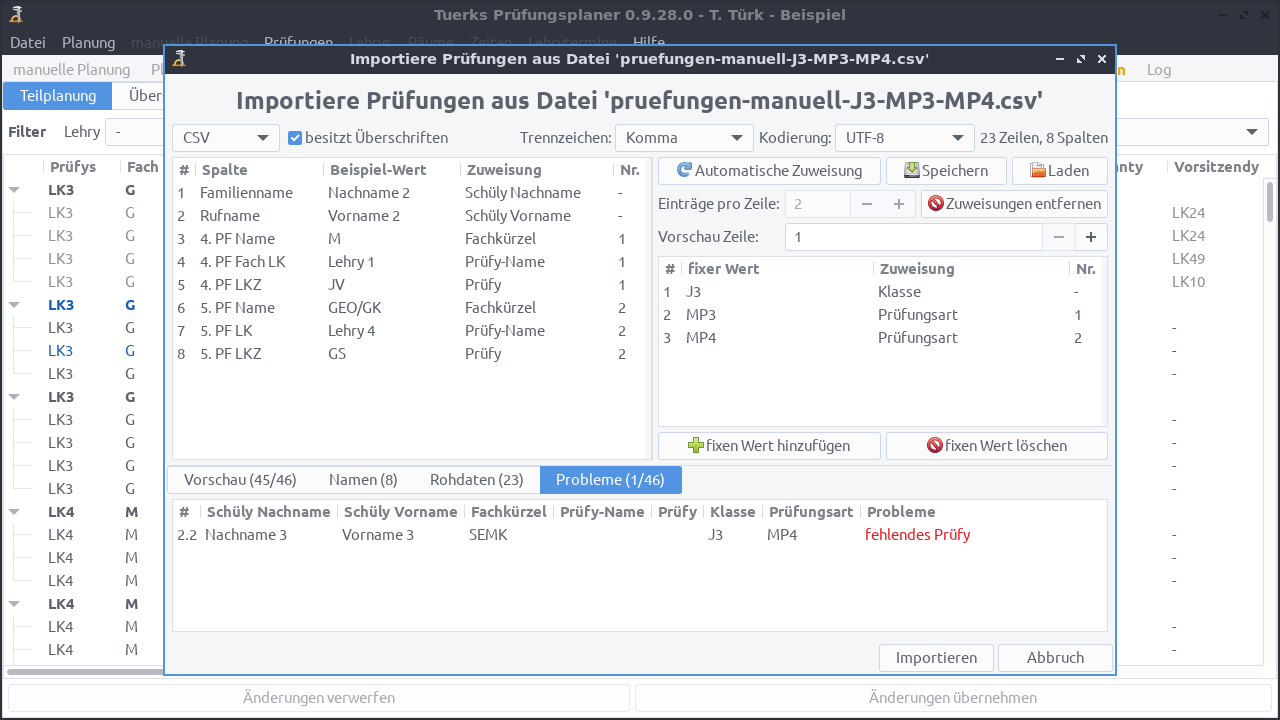
Task: Increase Vorschau Zeile with plus button
Action: [1091, 237]
